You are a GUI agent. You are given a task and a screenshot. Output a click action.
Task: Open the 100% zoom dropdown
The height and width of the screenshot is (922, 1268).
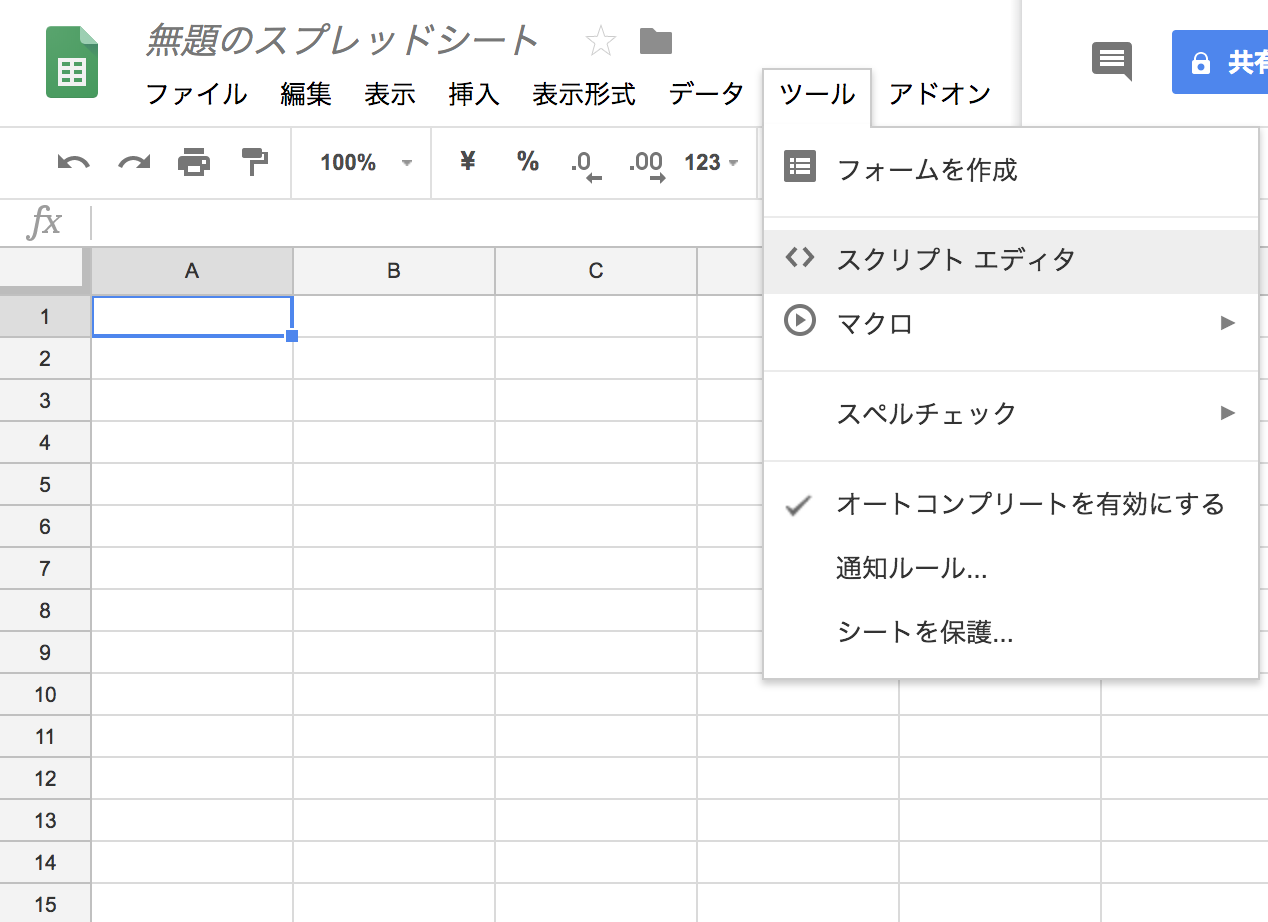coord(360,163)
